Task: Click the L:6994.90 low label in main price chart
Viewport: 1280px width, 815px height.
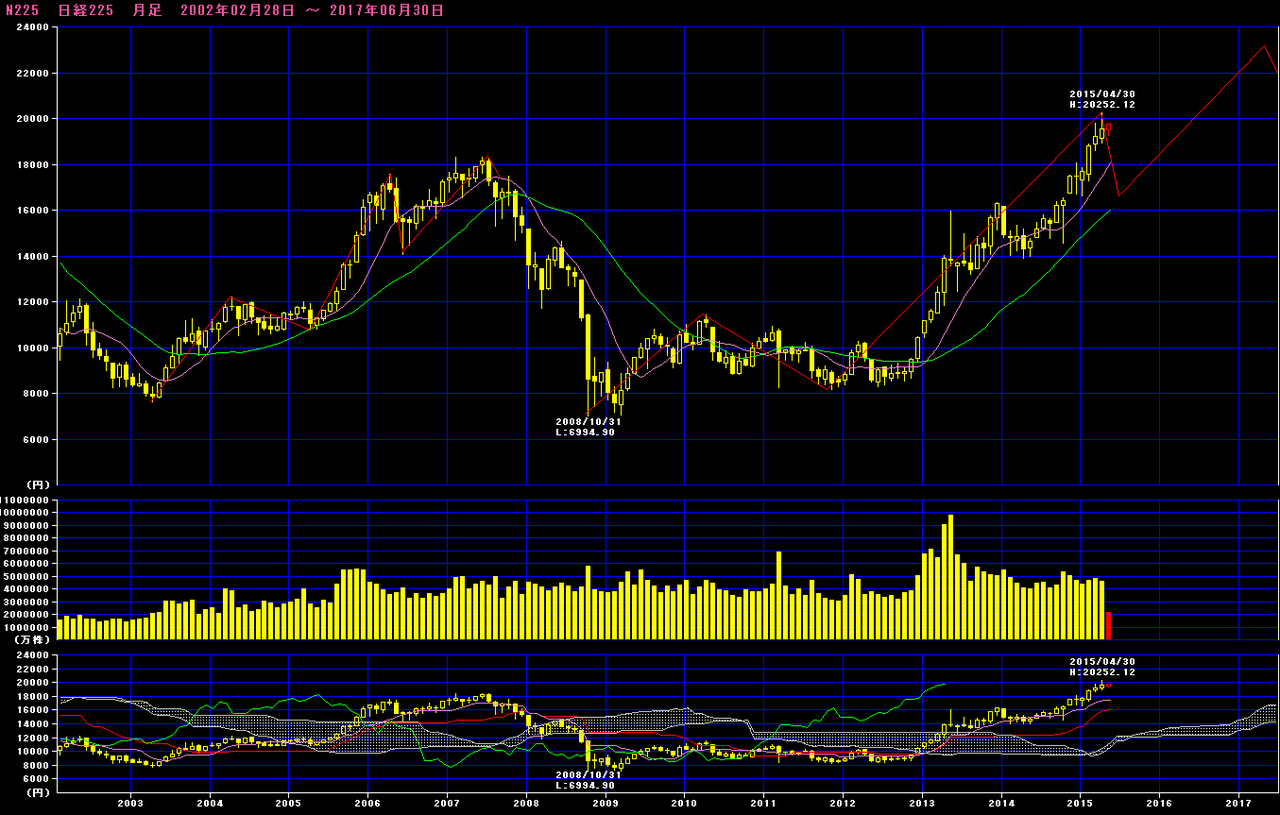Action: point(585,432)
